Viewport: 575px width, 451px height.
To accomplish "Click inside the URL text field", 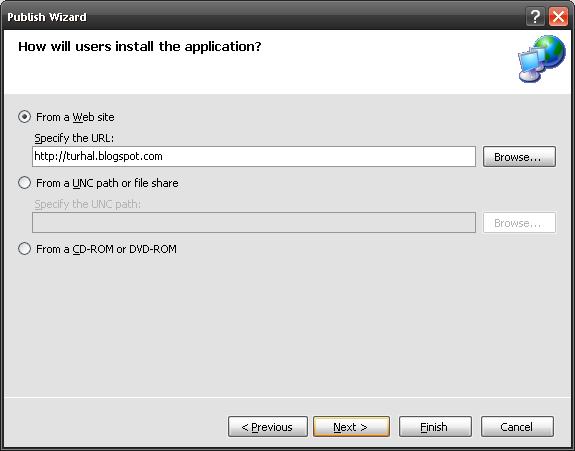I will point(254,157).
